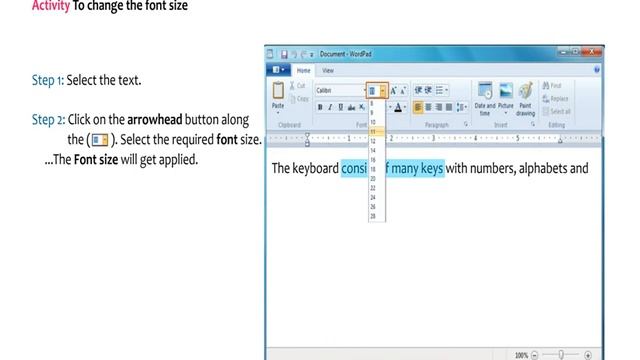Open the text color dropdown arrow

coord(404,107)
